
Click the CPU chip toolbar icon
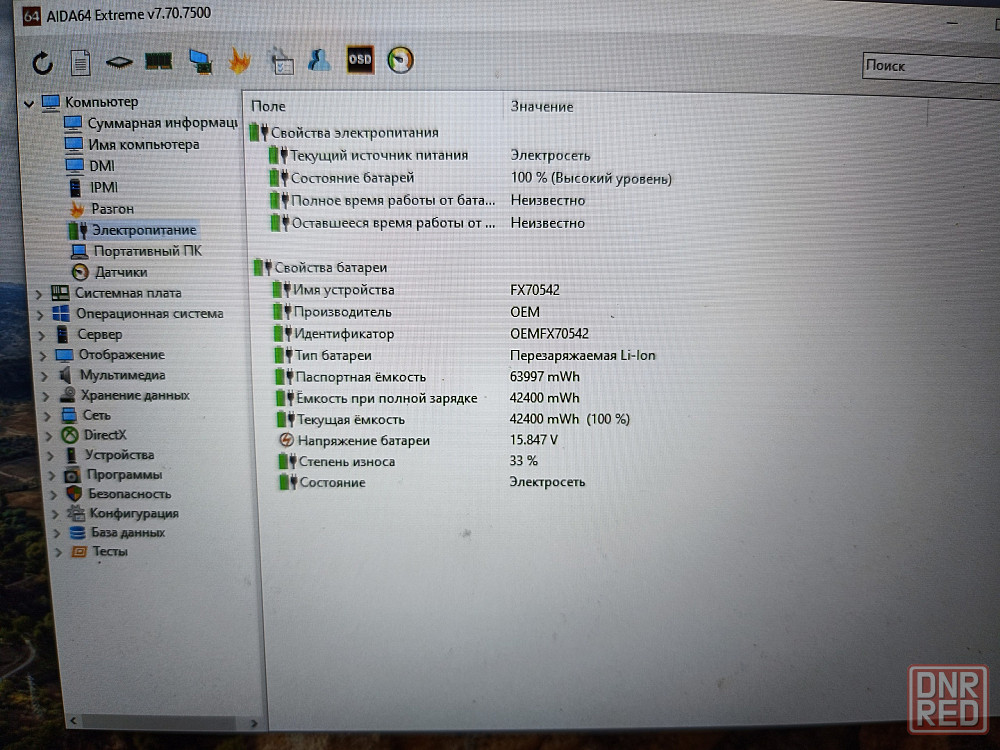(119, 62)
